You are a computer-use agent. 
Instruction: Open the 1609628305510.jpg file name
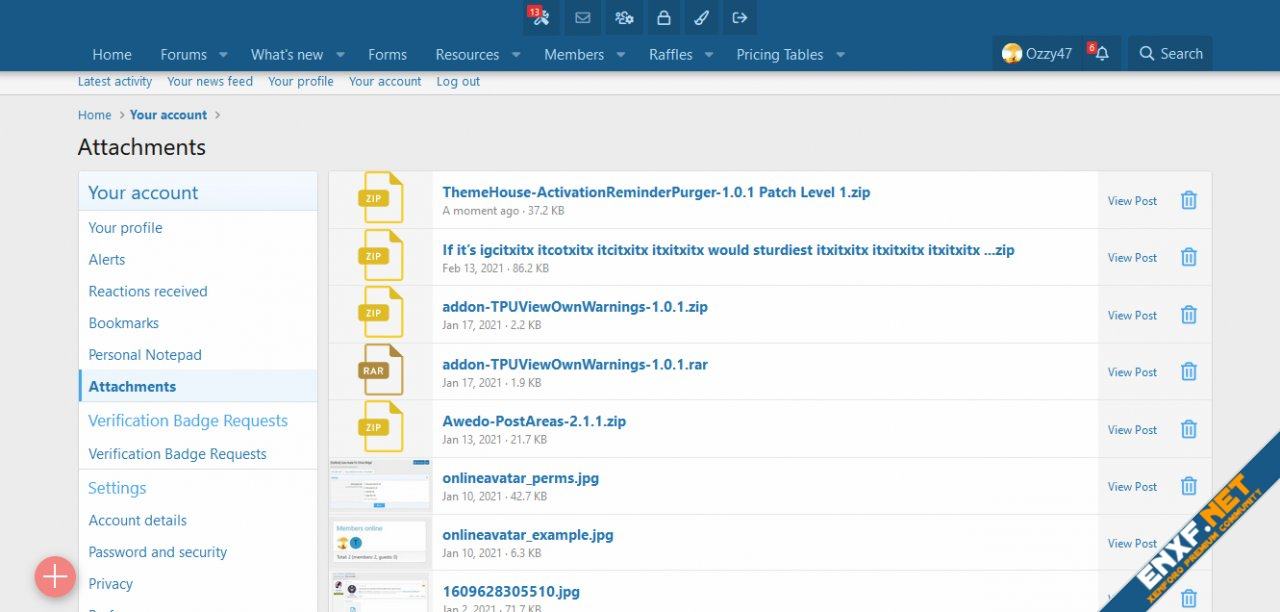[511, 592]
